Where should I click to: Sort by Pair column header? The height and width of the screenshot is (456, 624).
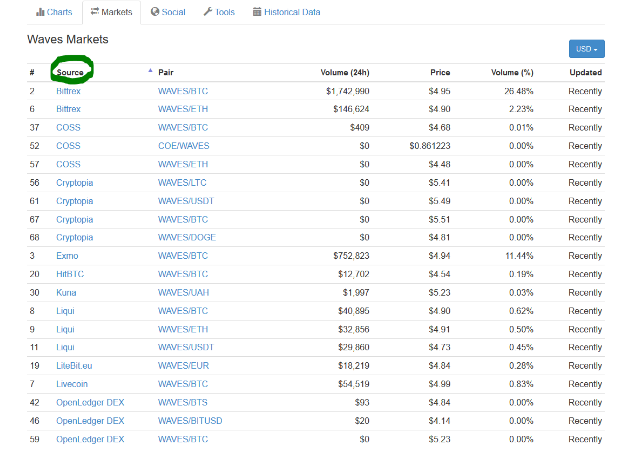[166, 72]
